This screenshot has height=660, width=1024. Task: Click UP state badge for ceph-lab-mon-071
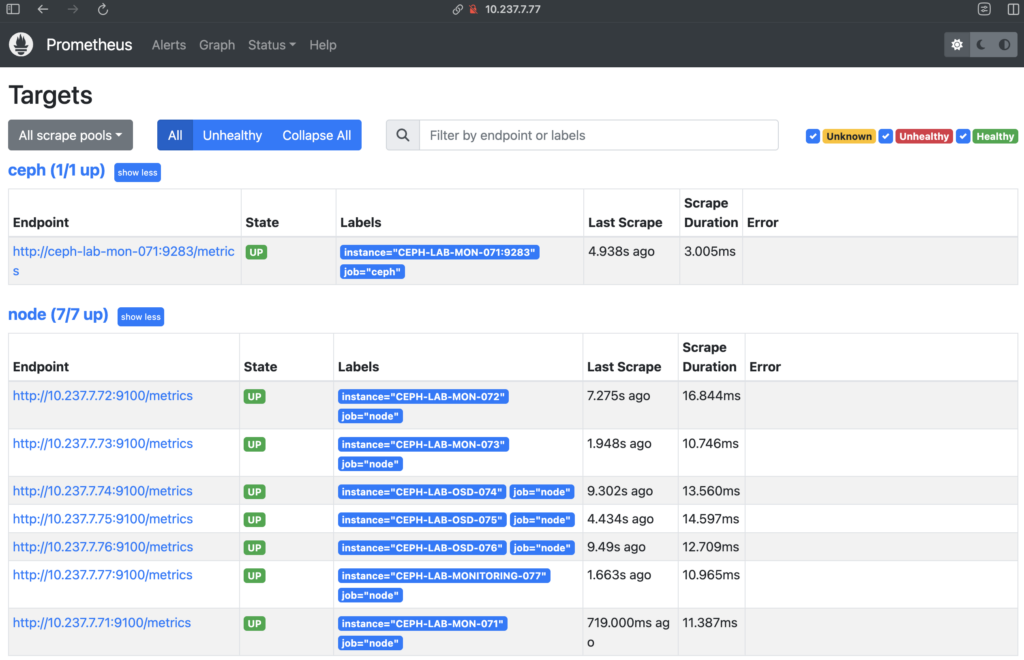(x=256, y=252)
